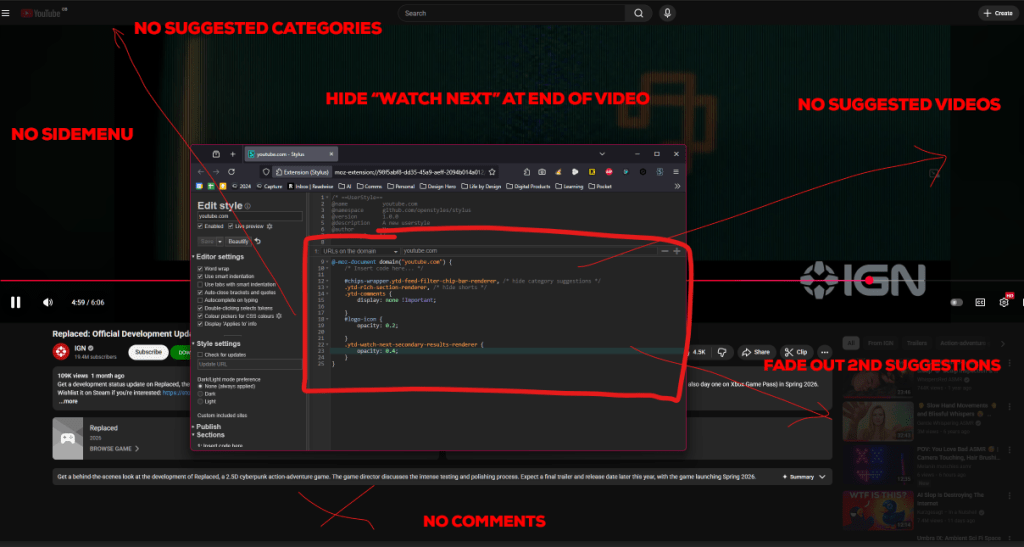
Task: Click the camera screenshot extension icon
Action: pos(542,172)
